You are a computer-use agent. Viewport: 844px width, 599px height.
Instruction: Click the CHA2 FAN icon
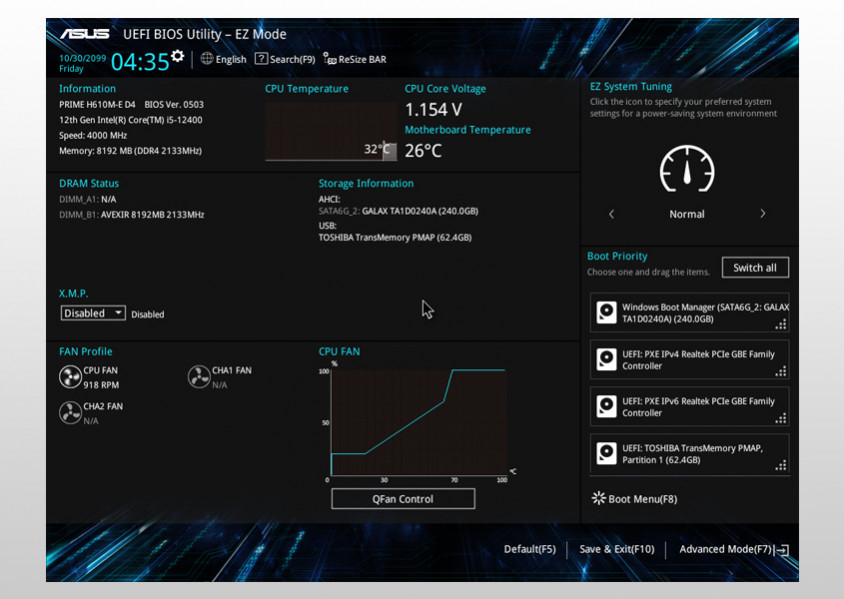point(70,412)
